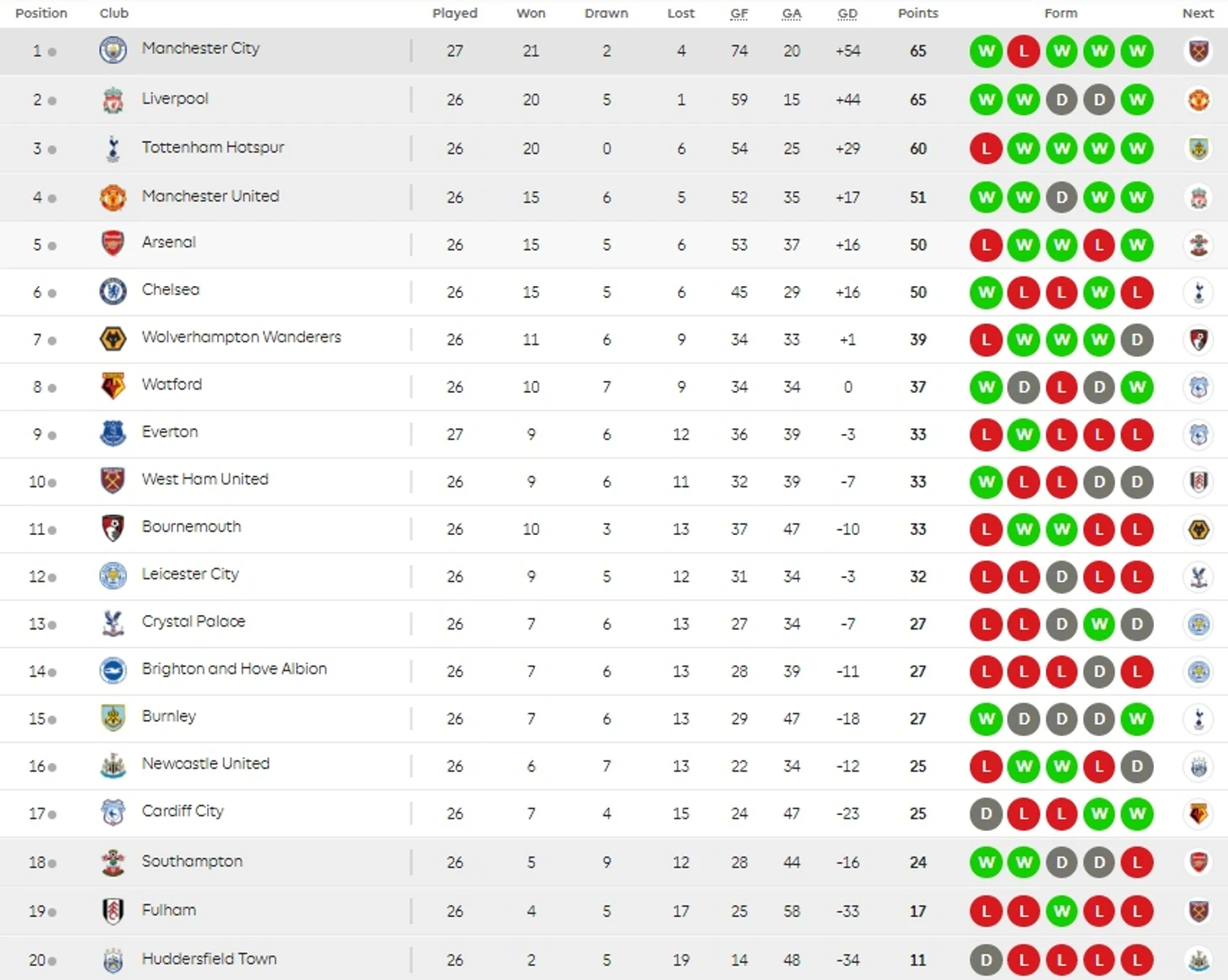
Task: Click the Manchester City club crest
Action: coord(113,50)
